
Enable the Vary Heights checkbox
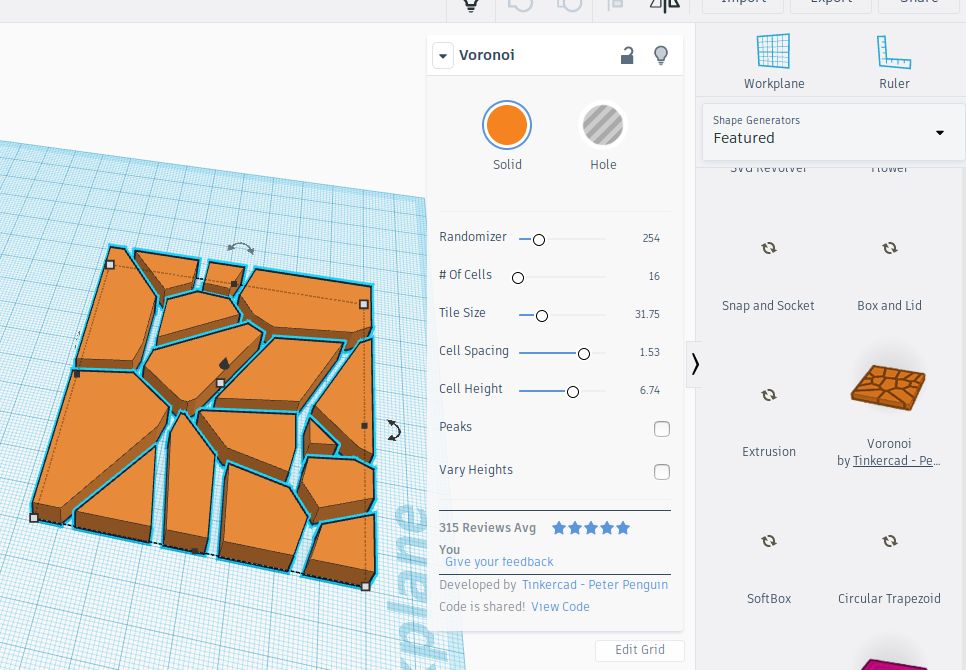[x=662, y=472]
